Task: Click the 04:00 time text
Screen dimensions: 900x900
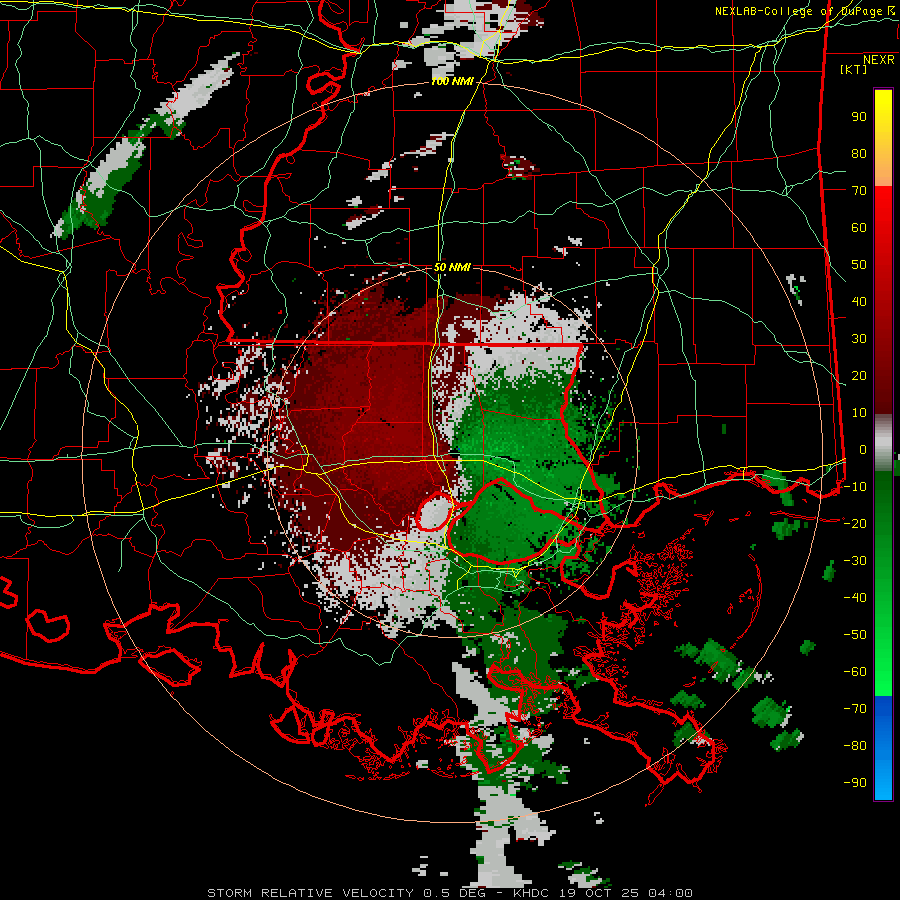Action: coord(671,893)
